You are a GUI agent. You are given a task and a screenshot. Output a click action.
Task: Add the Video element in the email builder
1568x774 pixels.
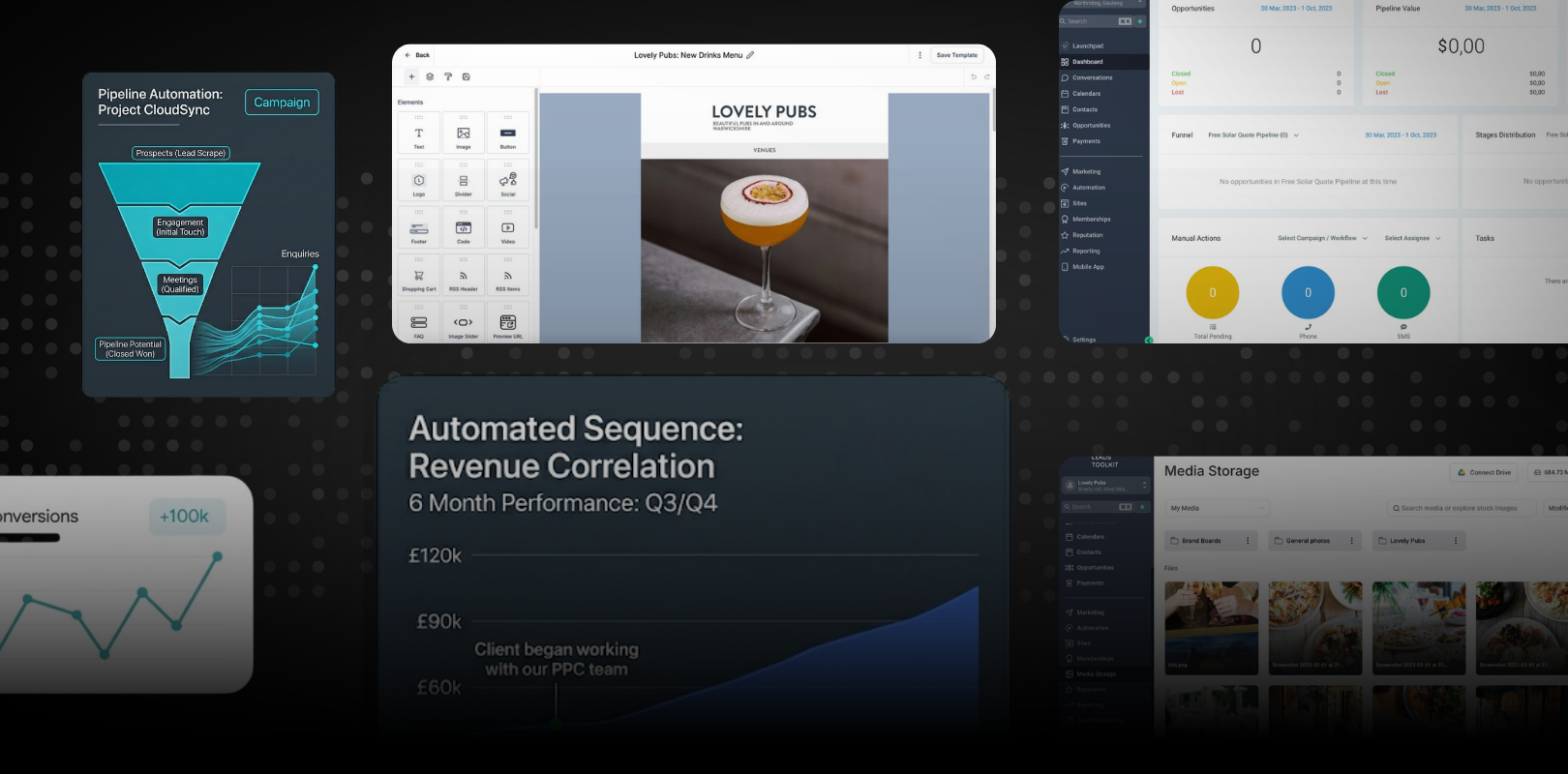point(508,228)
